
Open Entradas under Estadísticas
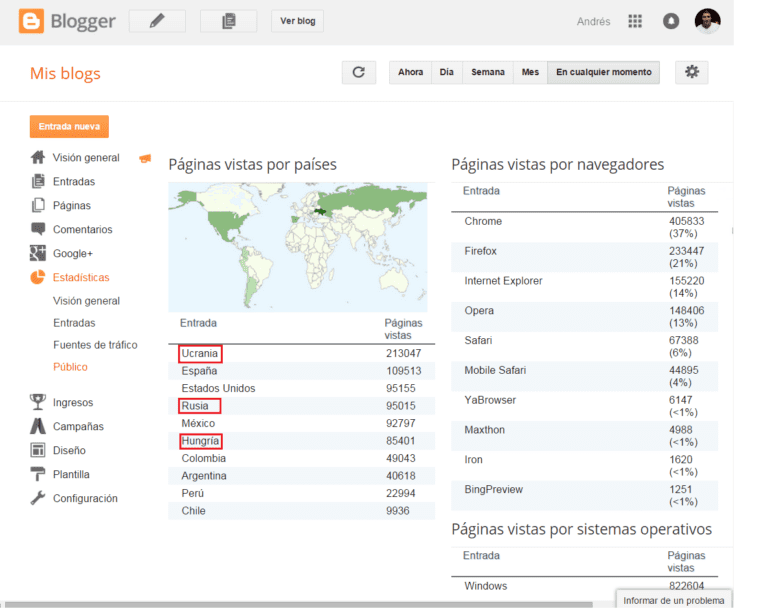(74, 323)
